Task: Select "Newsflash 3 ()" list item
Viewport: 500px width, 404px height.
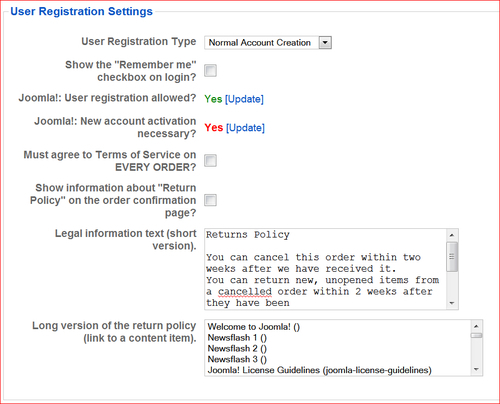Action: (337, 359)
